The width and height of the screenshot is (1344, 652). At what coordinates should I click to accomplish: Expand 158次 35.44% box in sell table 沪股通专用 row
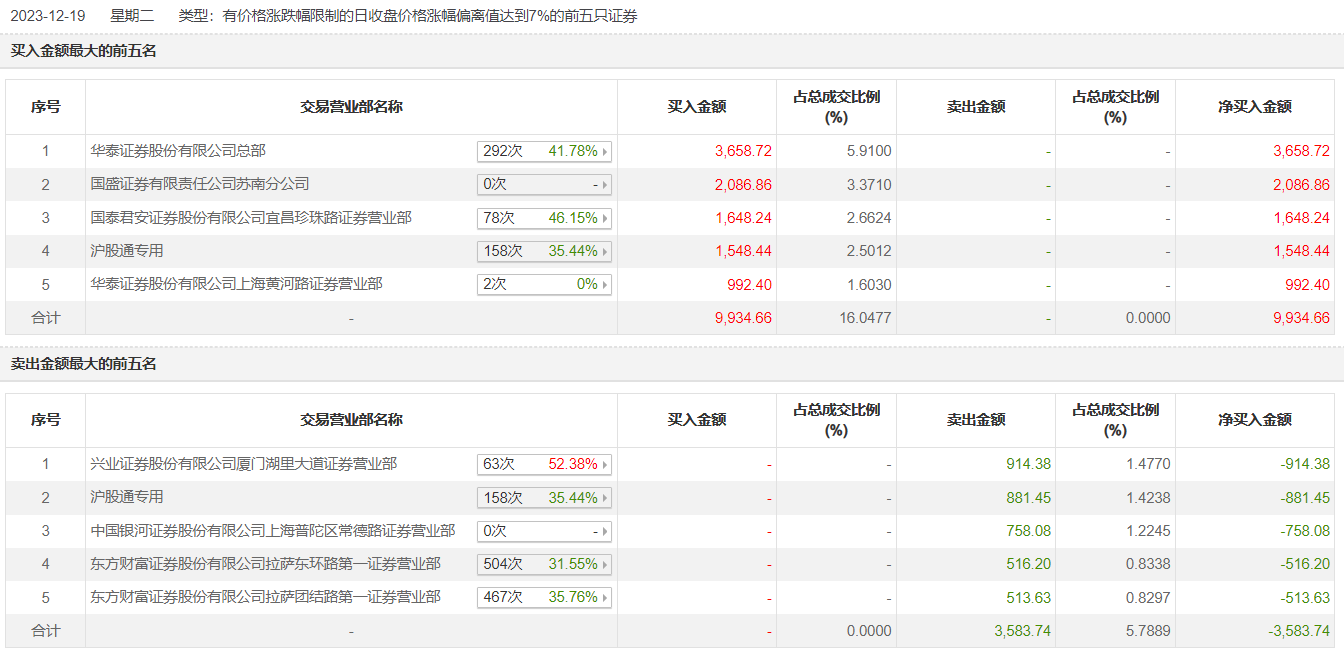click(544, 497)
